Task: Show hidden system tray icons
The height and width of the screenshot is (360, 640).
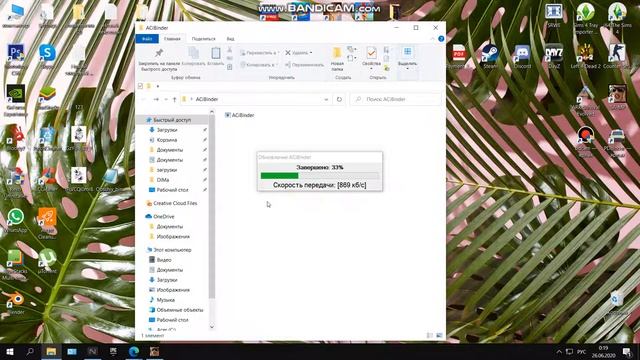Action: coord(559,351)
